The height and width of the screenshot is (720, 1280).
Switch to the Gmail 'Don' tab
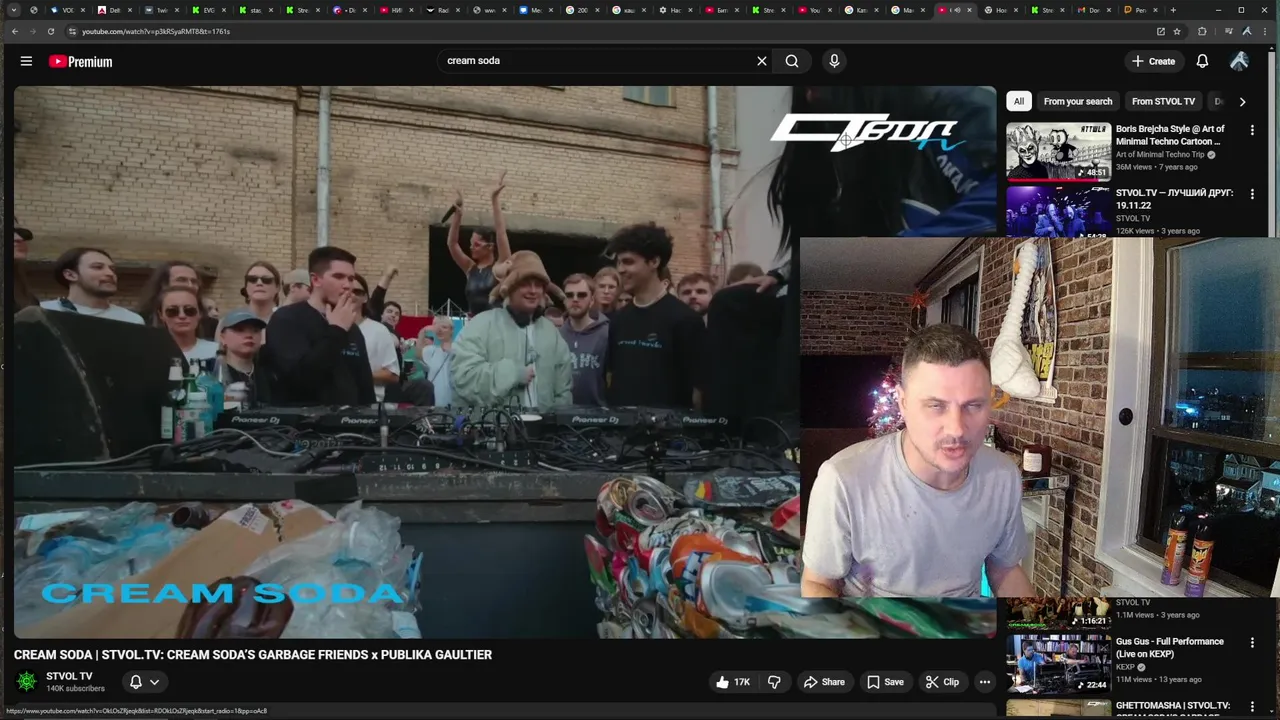point(1093,10)
